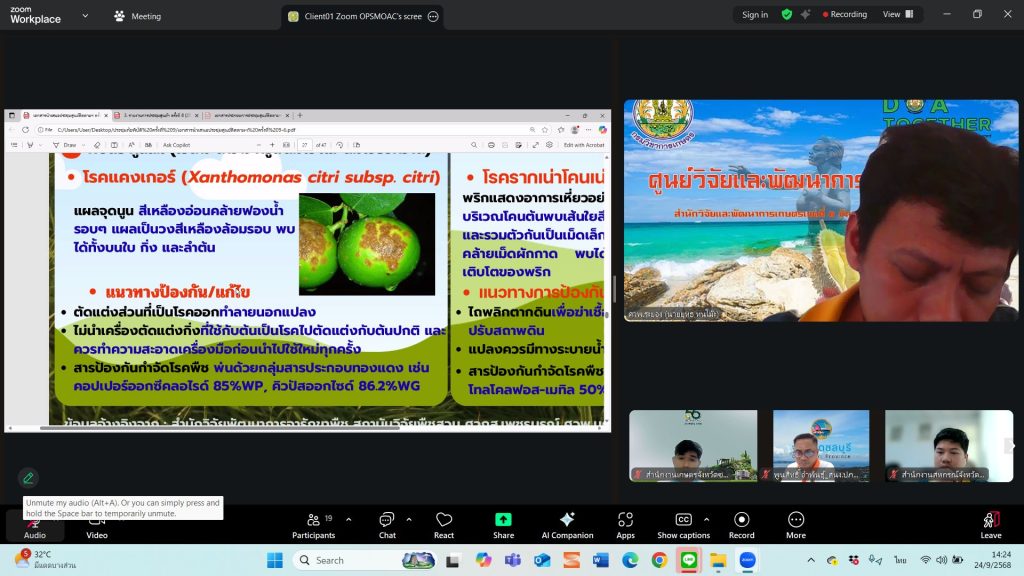Image resolution: width=1024 pixels, height=576 pixels.
Task: Toggle Show captions on
Action: click(x=683, y=524)
